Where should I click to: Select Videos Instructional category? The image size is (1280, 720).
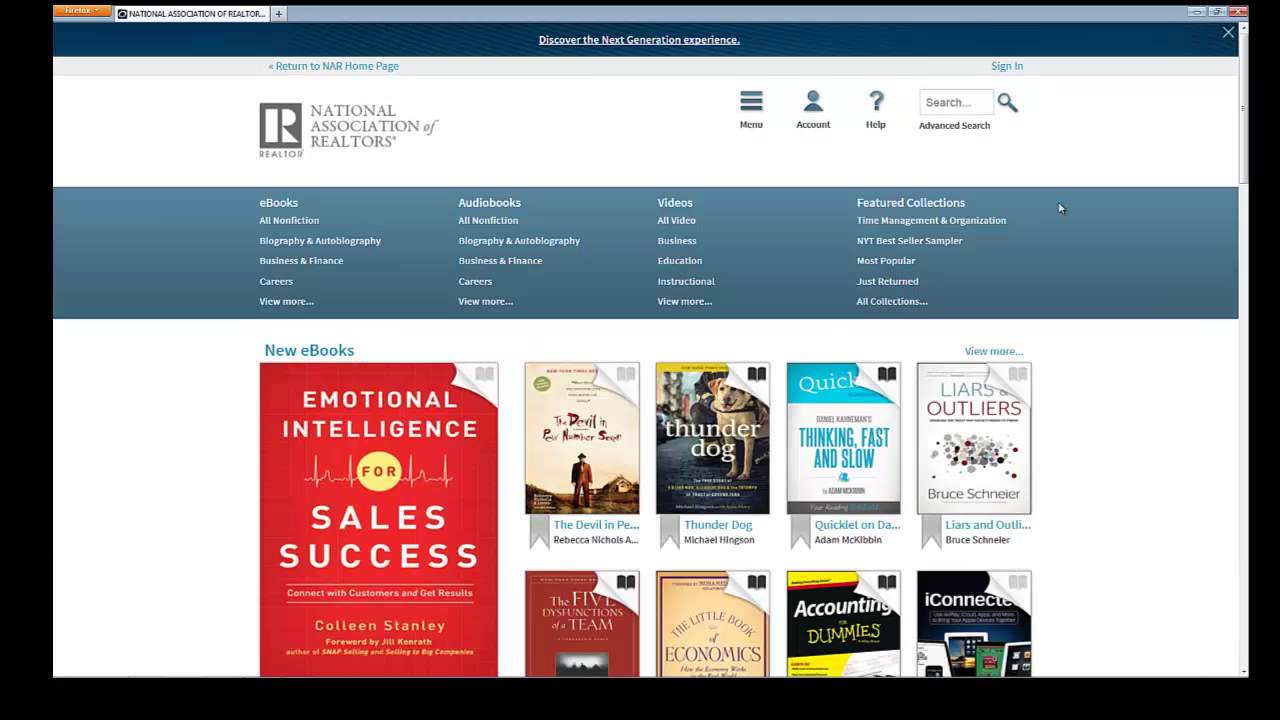point(686,282)
